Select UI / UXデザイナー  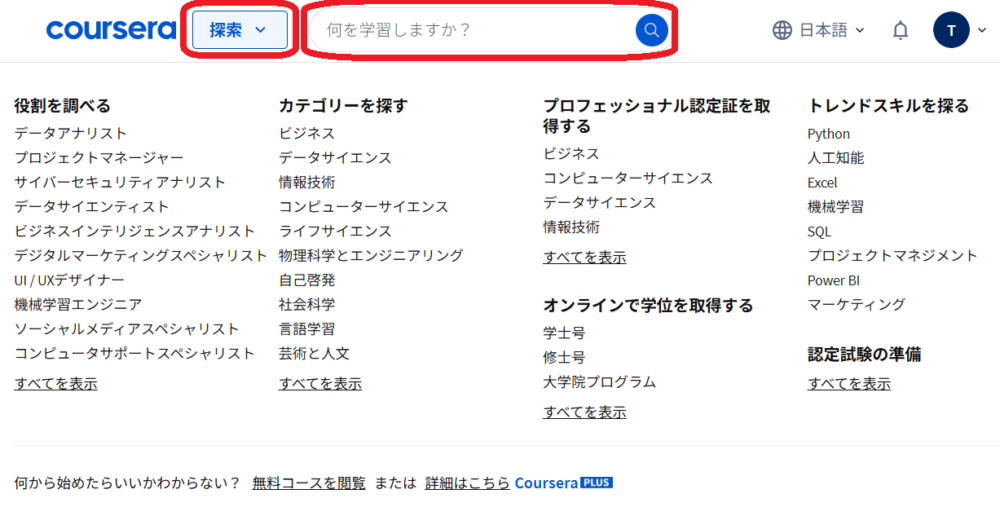(70, 280)
